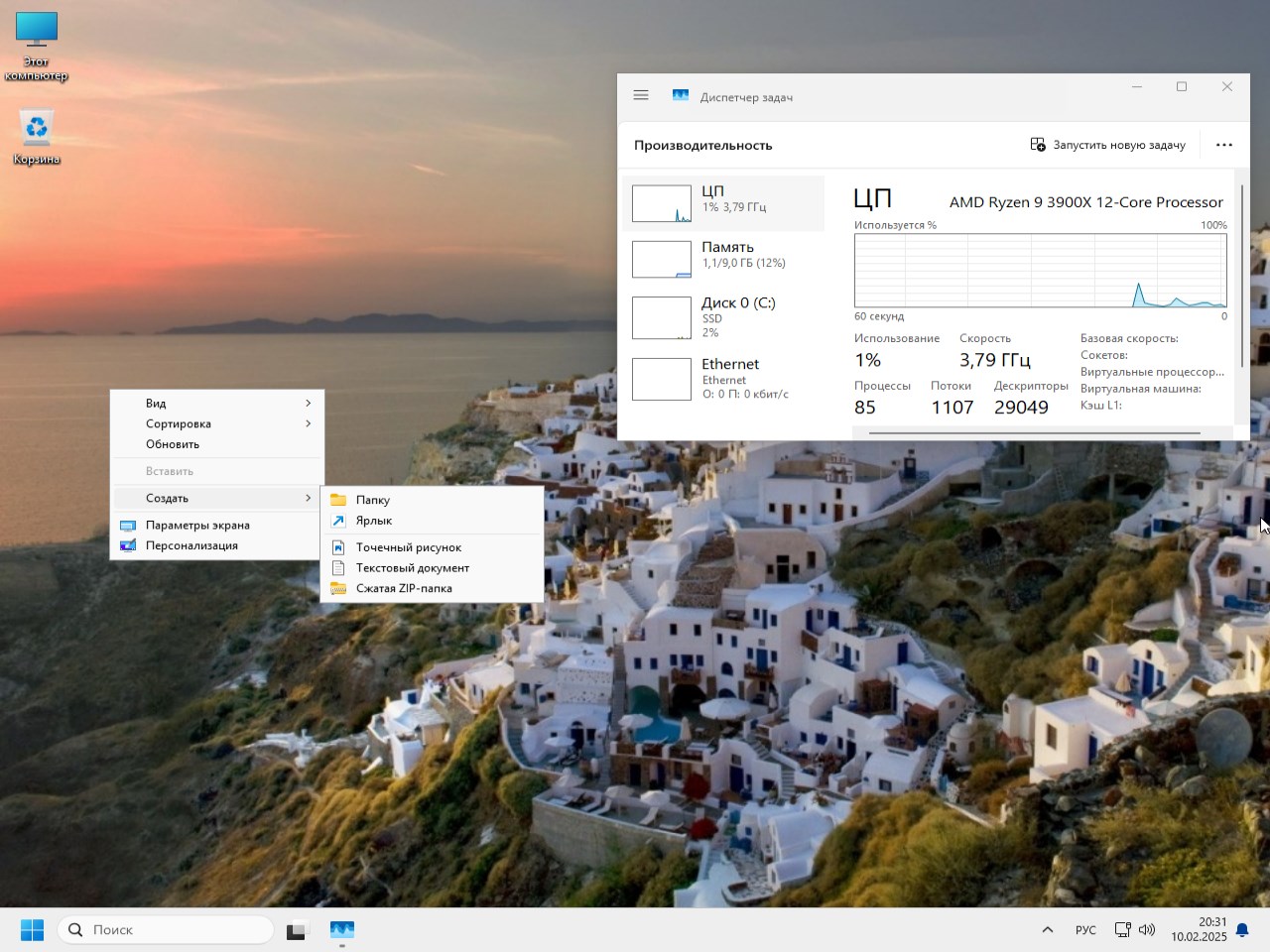Select the Память mini graph thumbnail
This screenshot has width=1270, height=952.
[662, 260]
